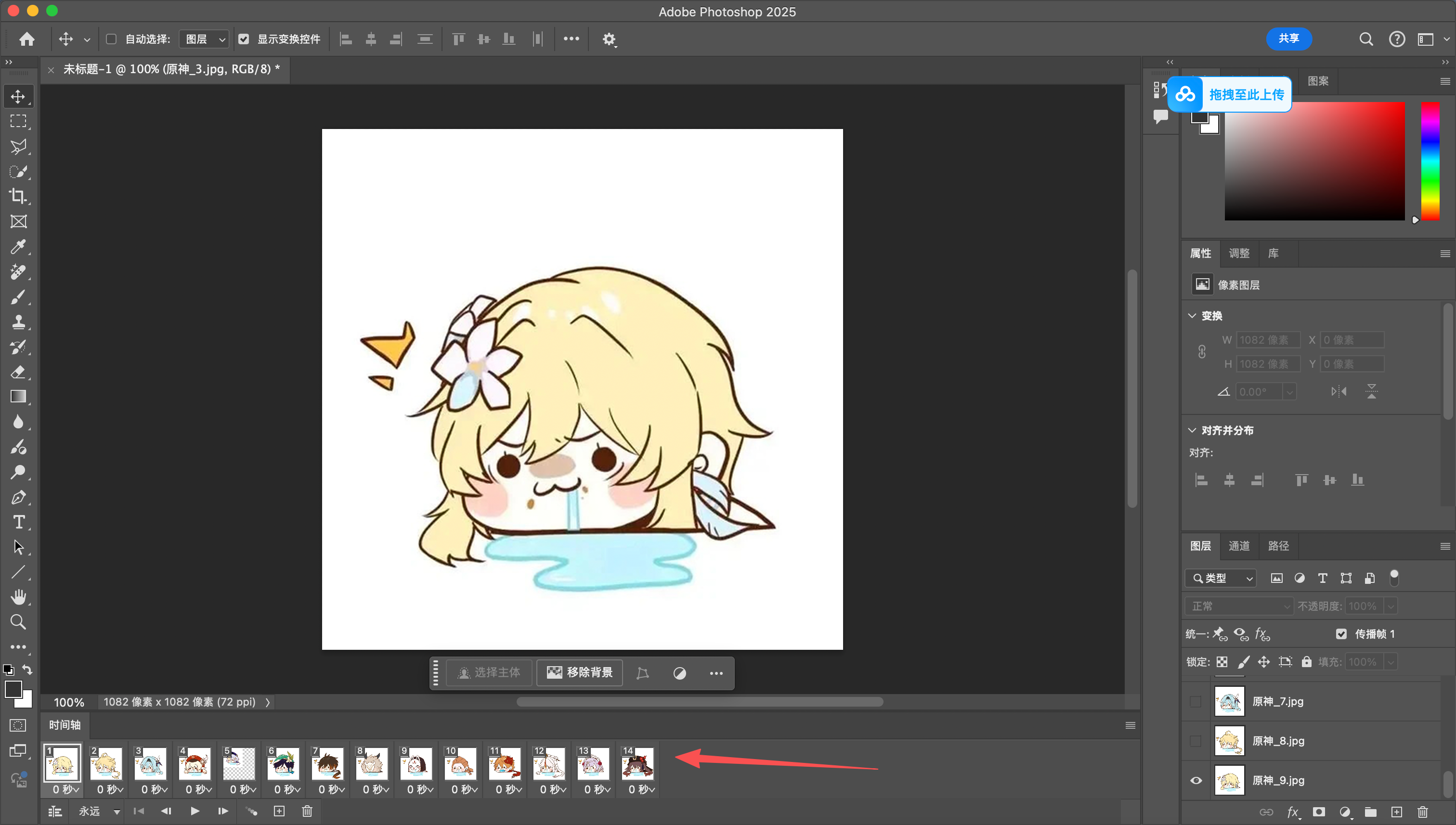This screenshot has height=825, width=1456.
Task: Click the 拖拽至此上传 upload button
Action: [1229, 94]
